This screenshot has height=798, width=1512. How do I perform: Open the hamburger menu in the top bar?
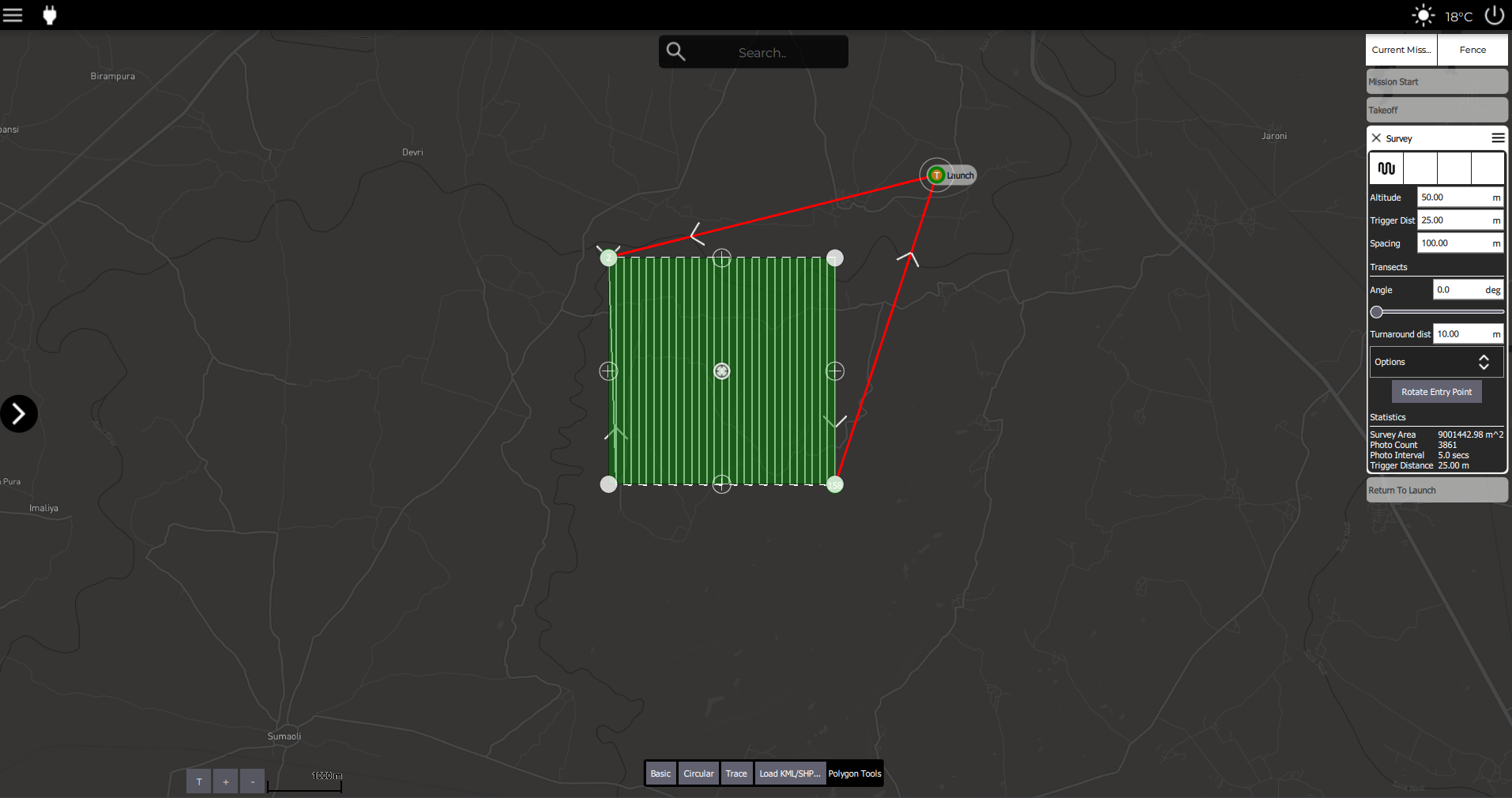point(13,15)
